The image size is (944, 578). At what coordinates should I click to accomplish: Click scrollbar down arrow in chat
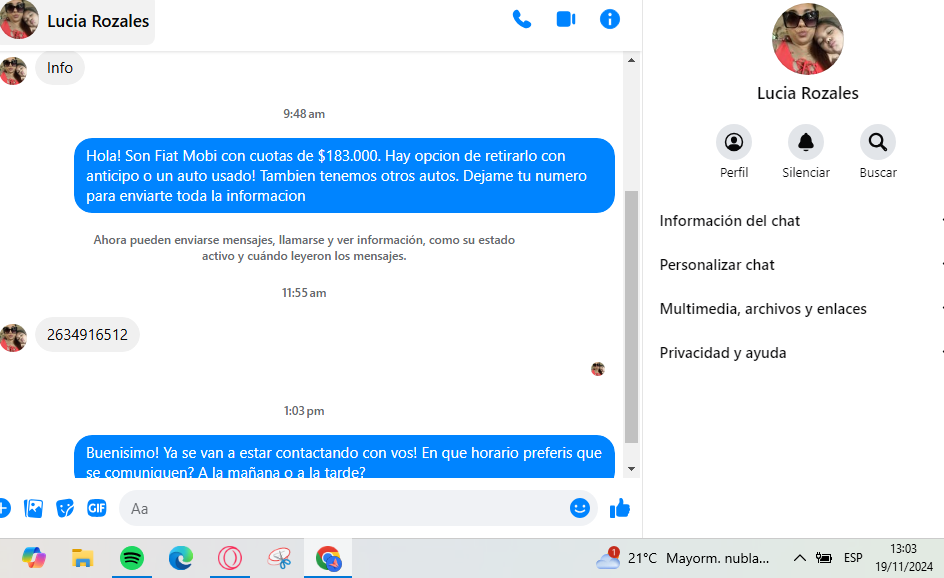[631, 469]
